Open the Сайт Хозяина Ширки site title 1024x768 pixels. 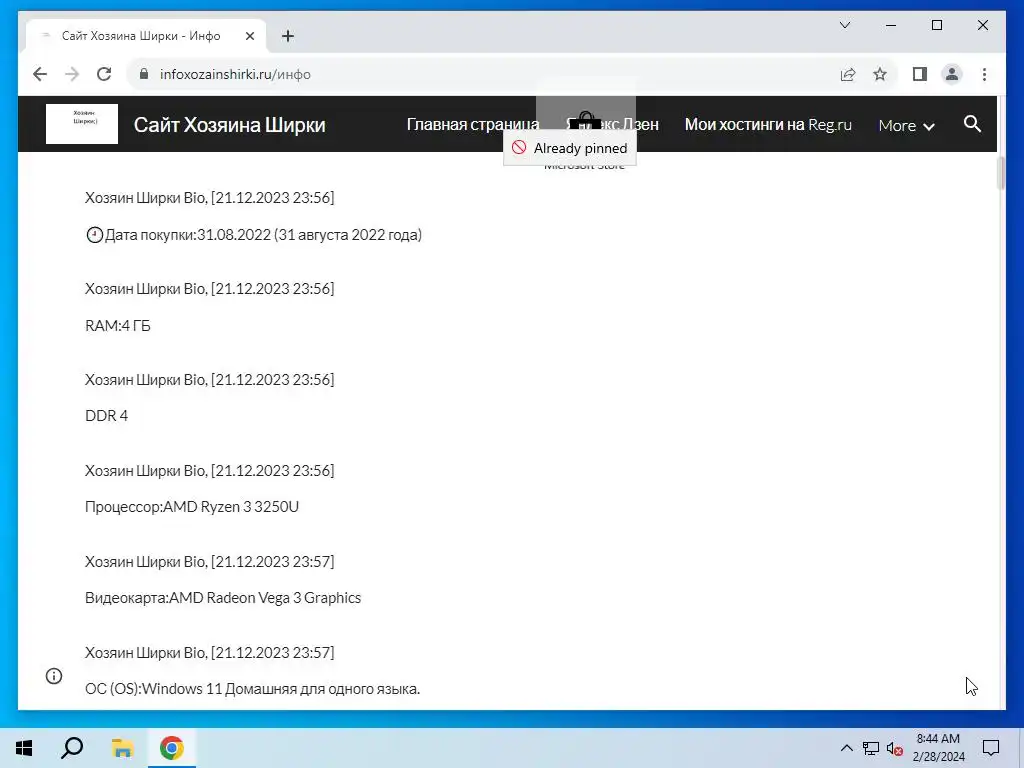(229, 125)
